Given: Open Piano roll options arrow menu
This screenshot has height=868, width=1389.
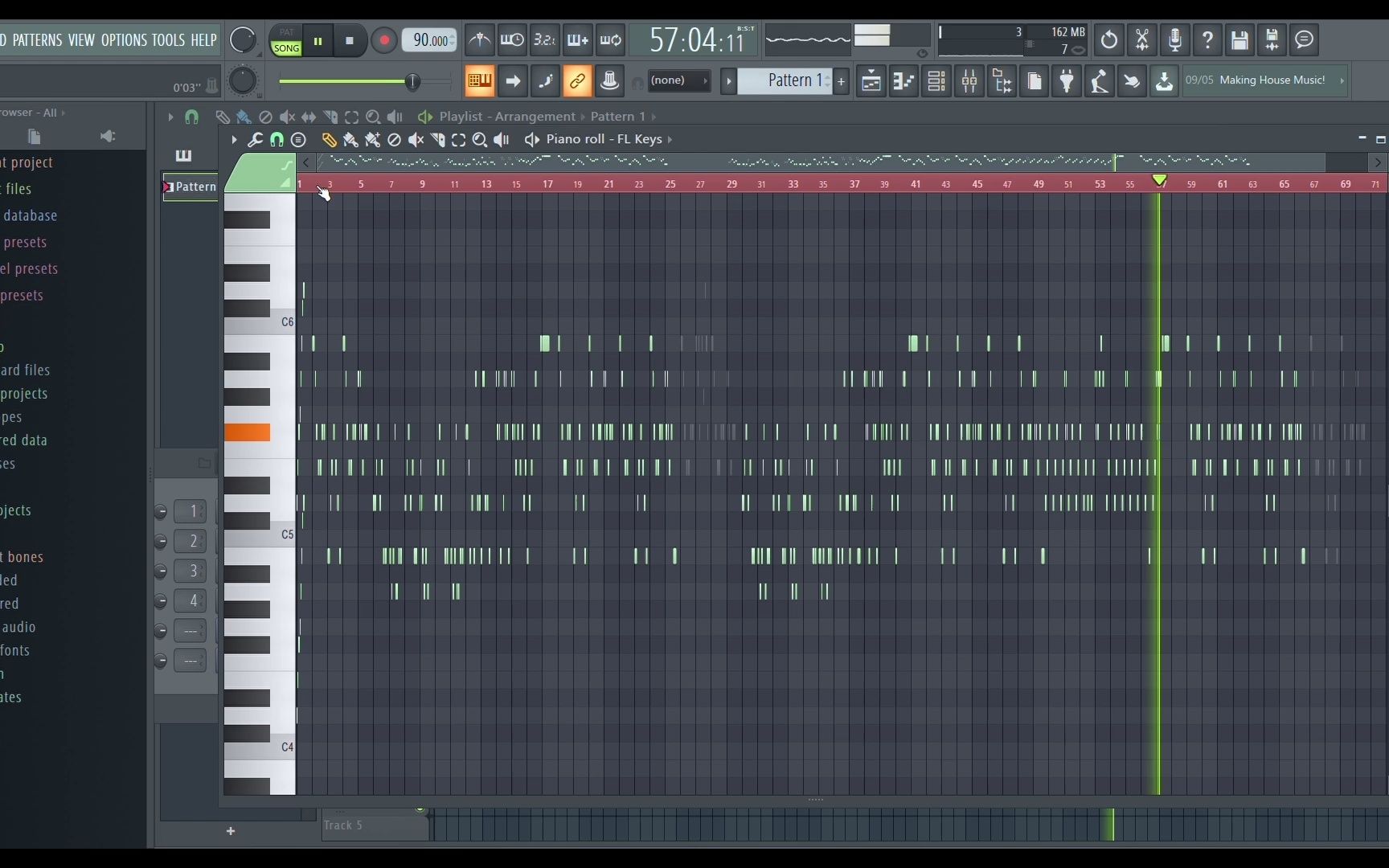Looking at the screenshot, I should [234, 140].
